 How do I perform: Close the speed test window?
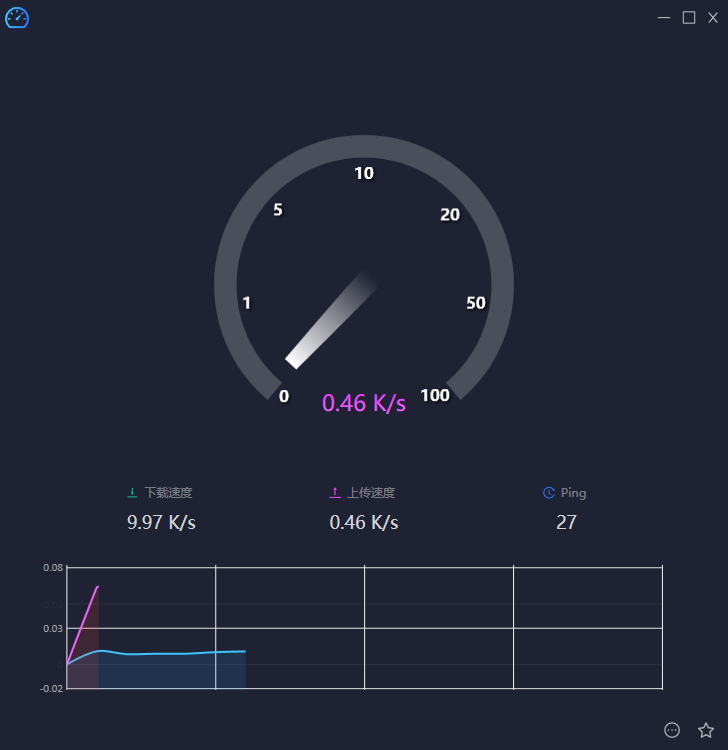click(x=713, y=18)
